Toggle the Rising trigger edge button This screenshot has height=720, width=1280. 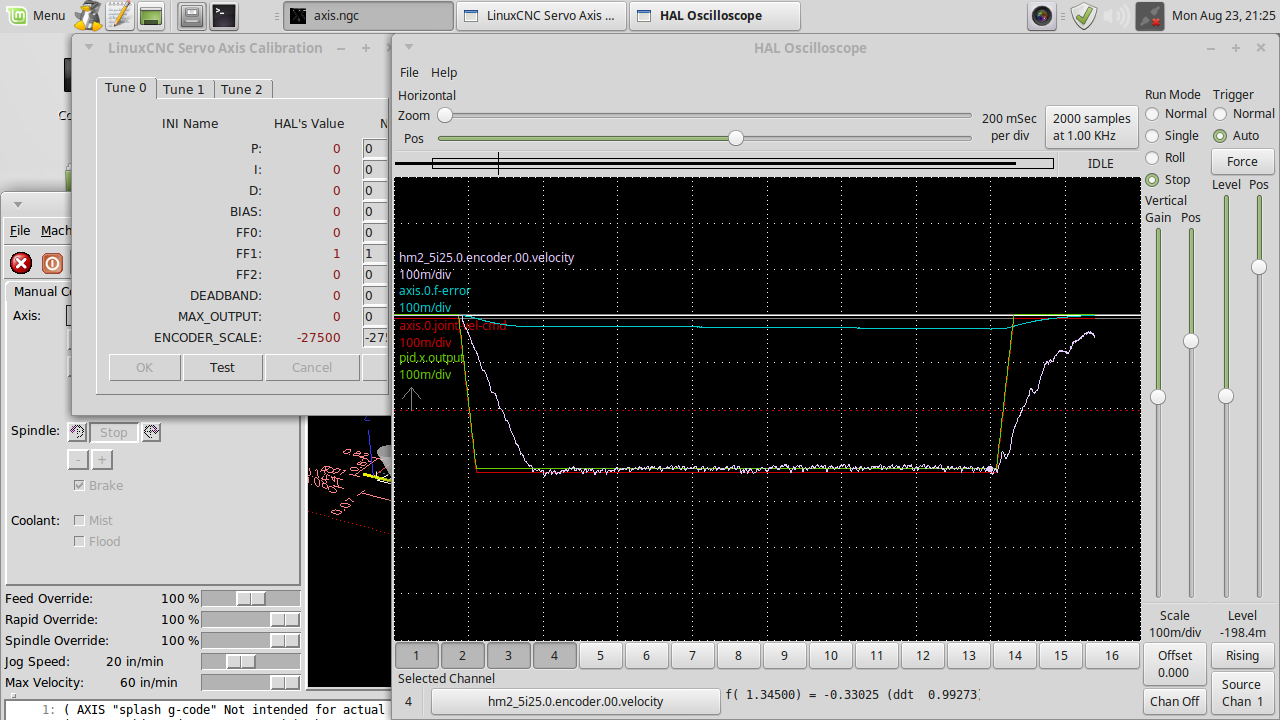[1242, 656]
